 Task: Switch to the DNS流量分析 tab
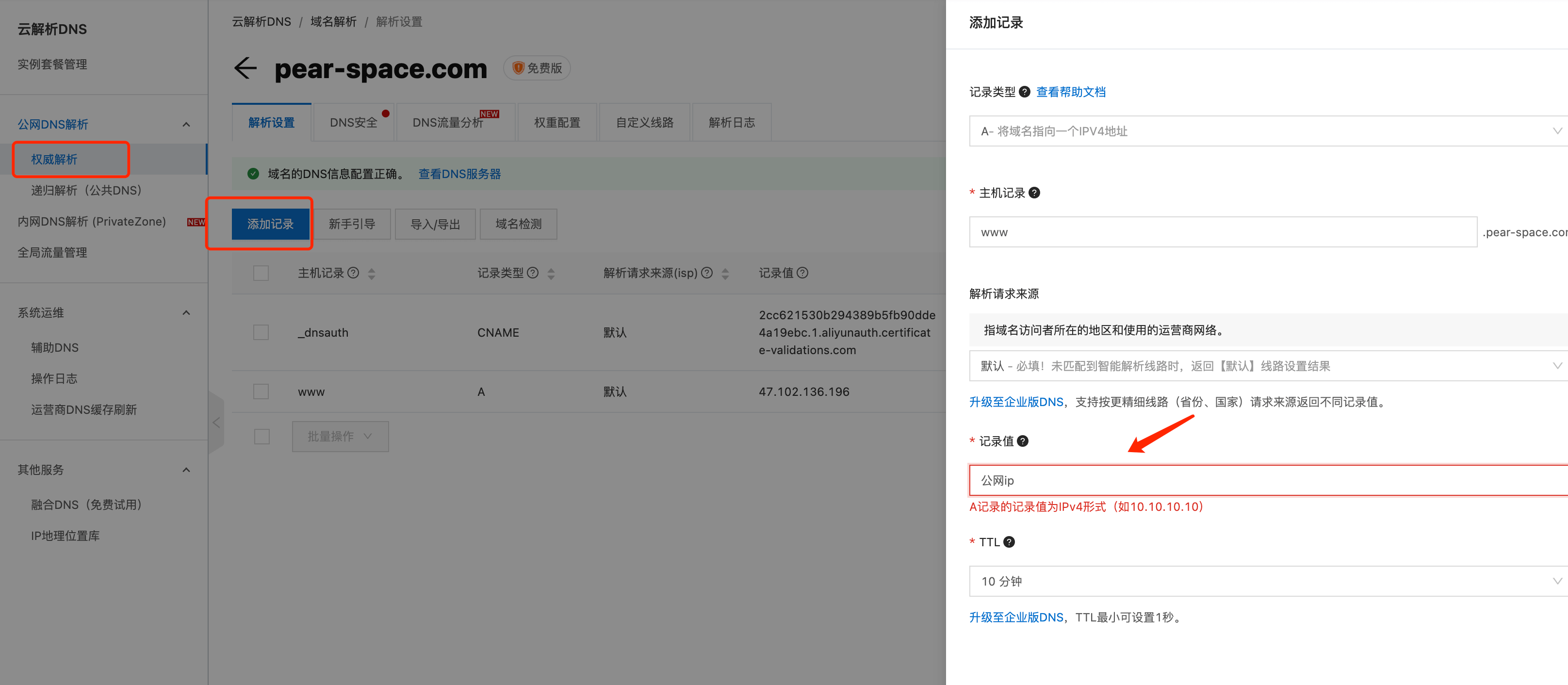(x=456, y=122)
